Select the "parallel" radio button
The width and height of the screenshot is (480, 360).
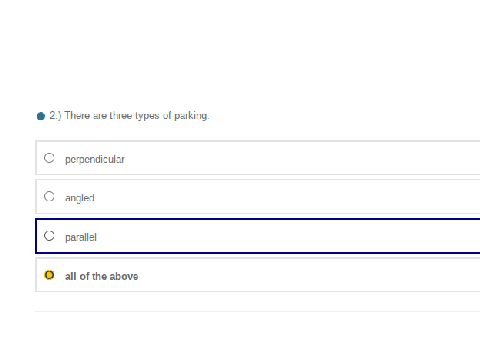pyautogui.click(x=49, y=236)
